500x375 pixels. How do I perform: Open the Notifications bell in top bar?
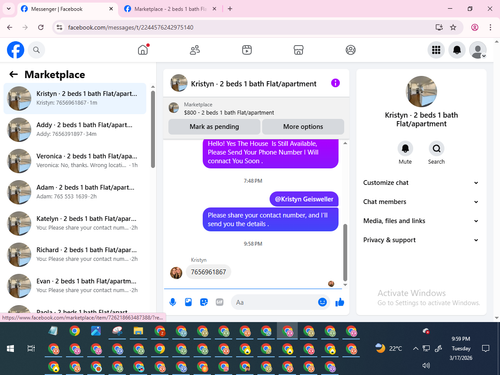click(x=457, y=50)
